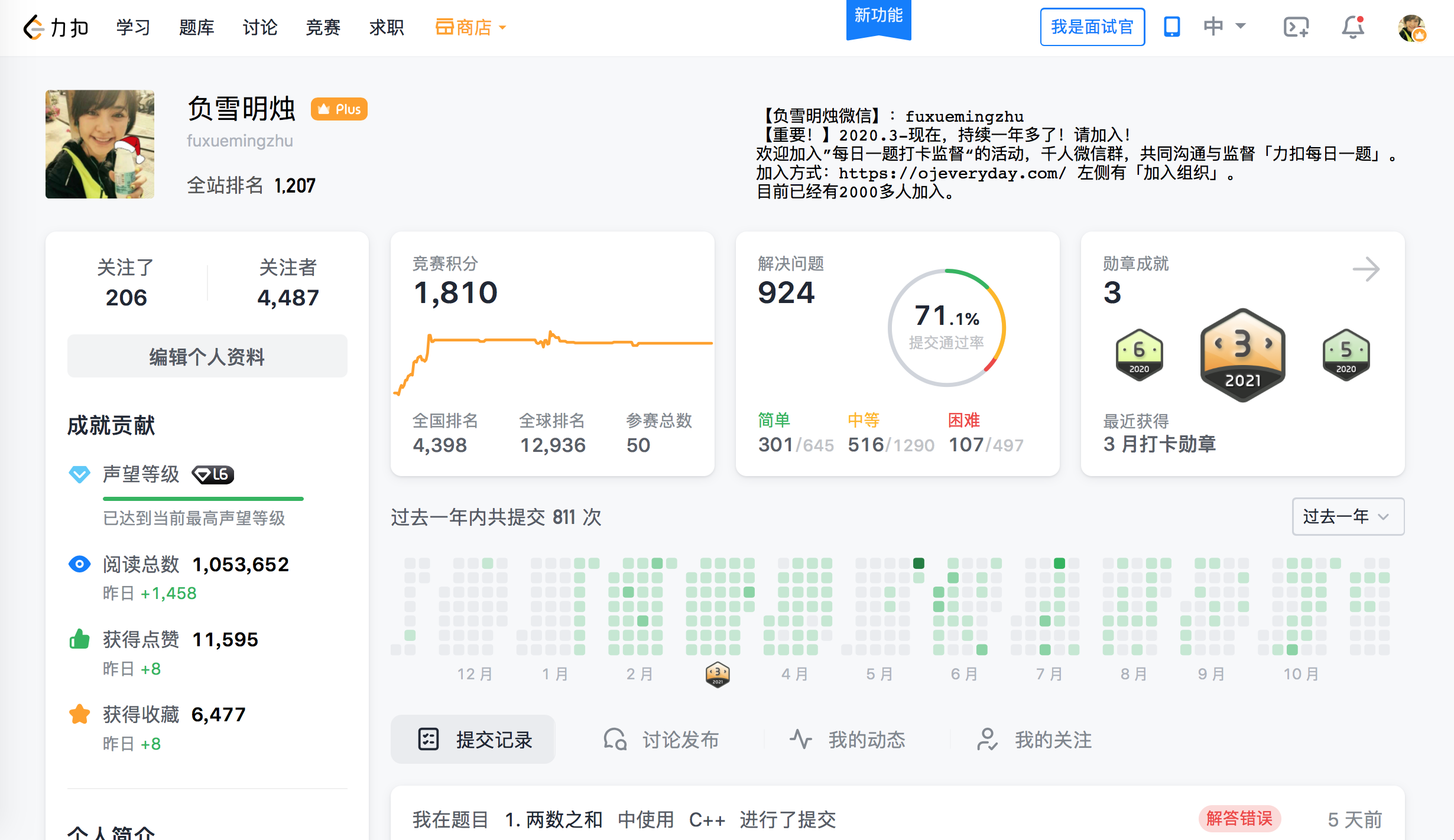The height and width of the screenshot is (840, 1454).
Task: Open the playground terminal icon
Action: [1296, 27]
